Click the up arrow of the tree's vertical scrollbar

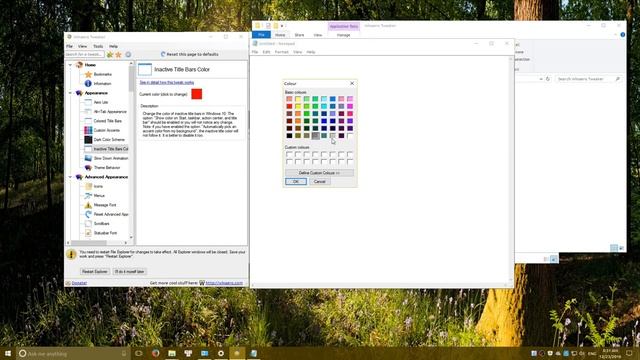(131, 64)
